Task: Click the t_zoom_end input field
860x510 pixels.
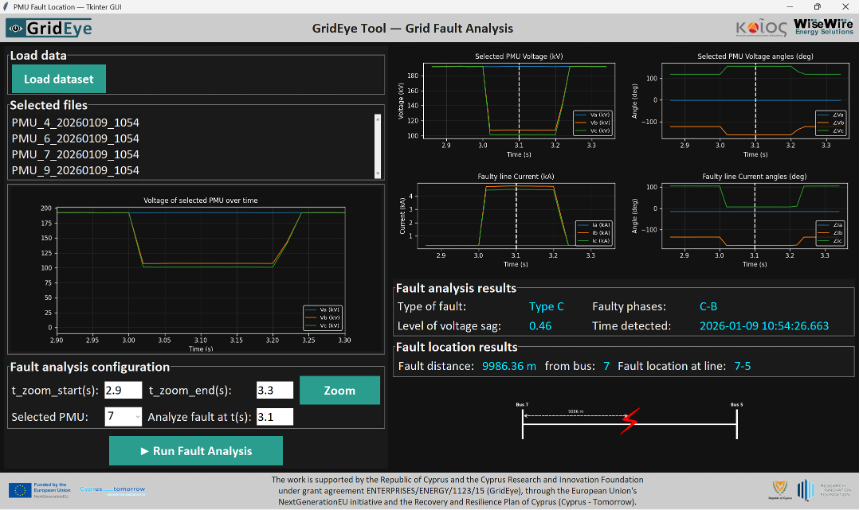Action: [273, 390]
